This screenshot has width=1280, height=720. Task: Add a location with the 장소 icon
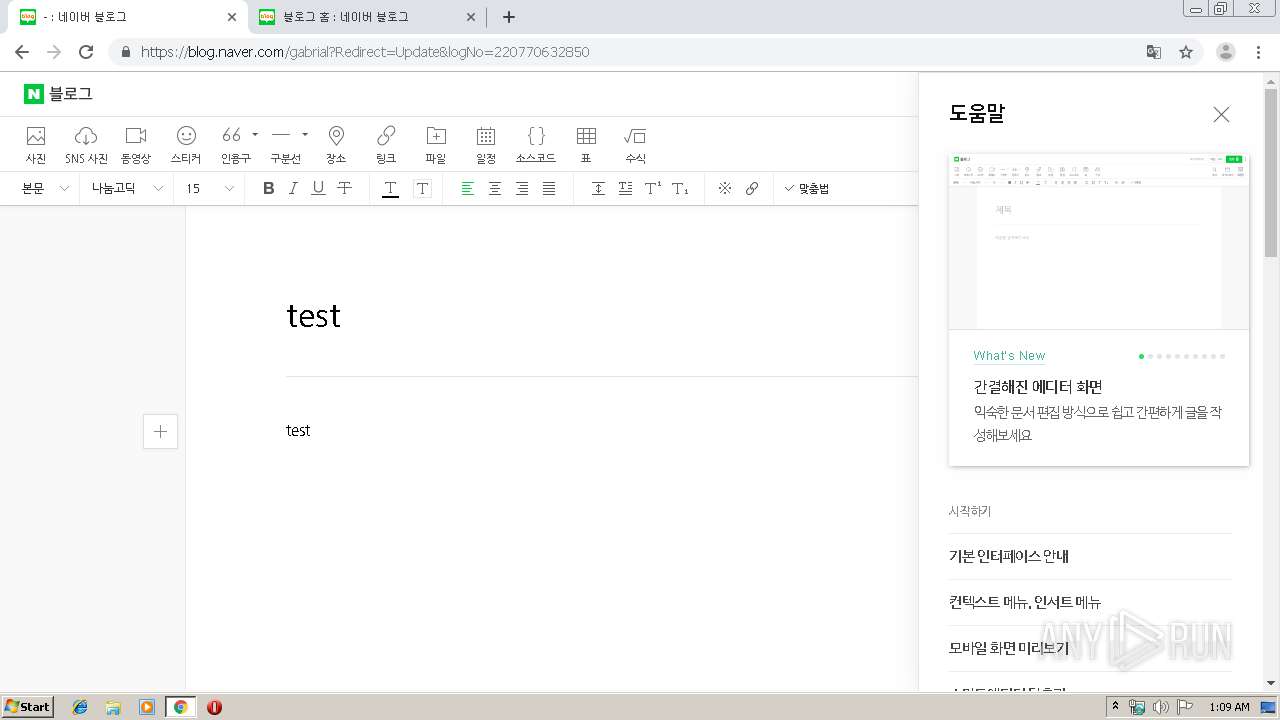(336, 145)
